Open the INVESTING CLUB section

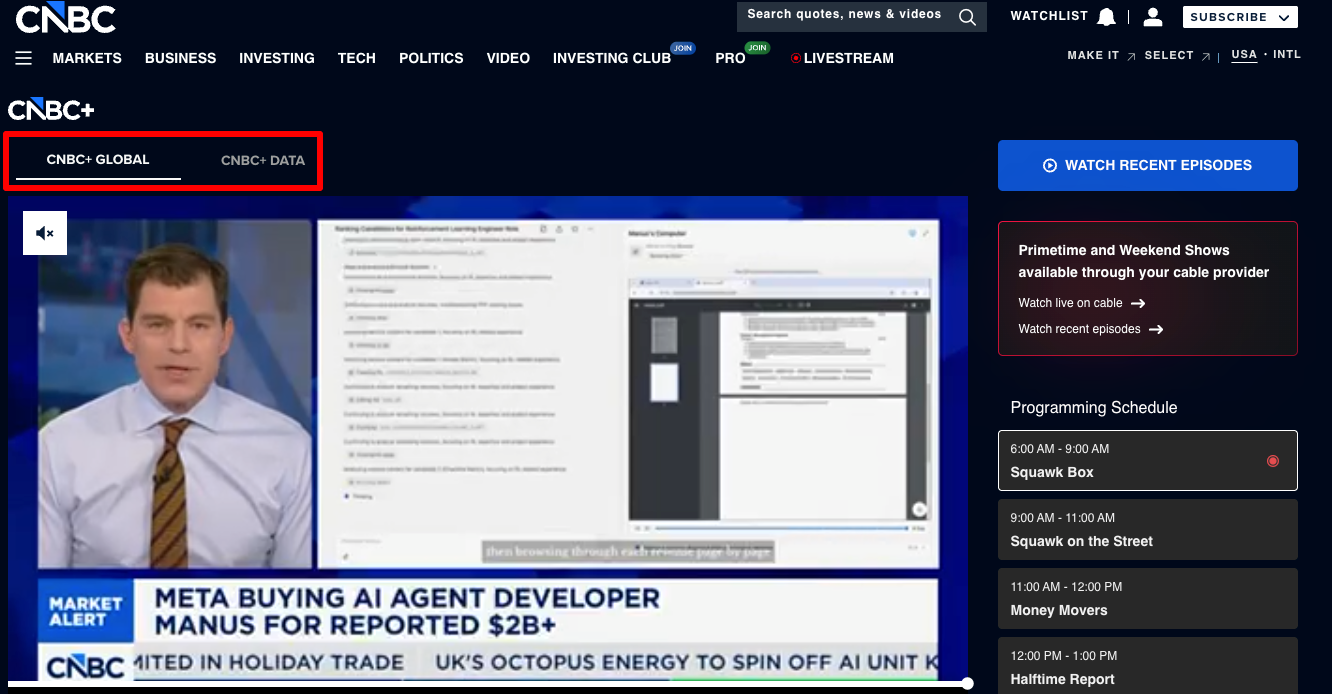click(611, 58)
